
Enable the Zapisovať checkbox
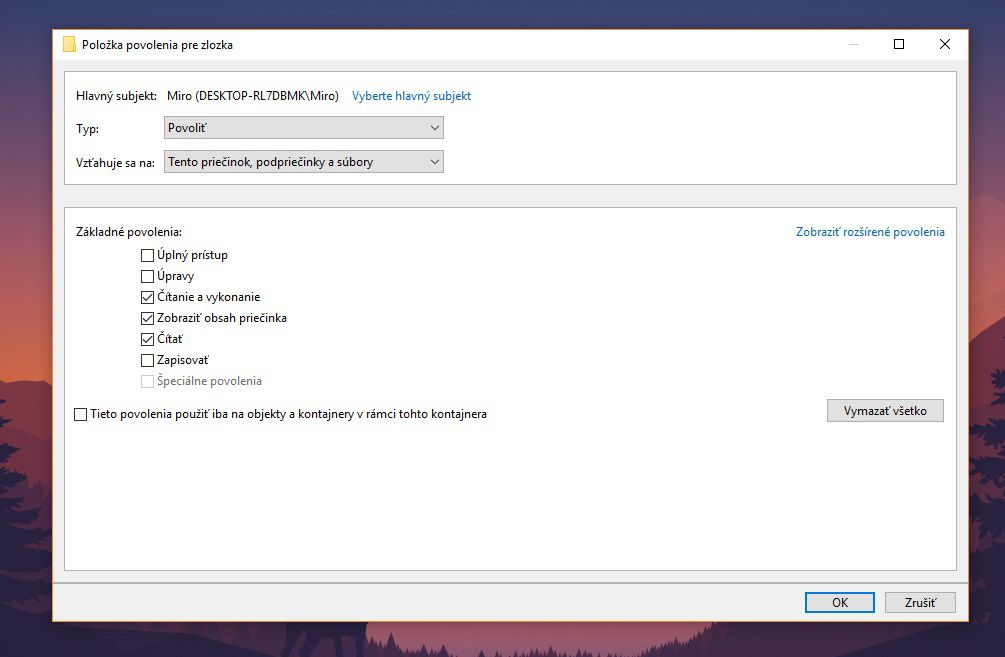(x=147, y=360)
